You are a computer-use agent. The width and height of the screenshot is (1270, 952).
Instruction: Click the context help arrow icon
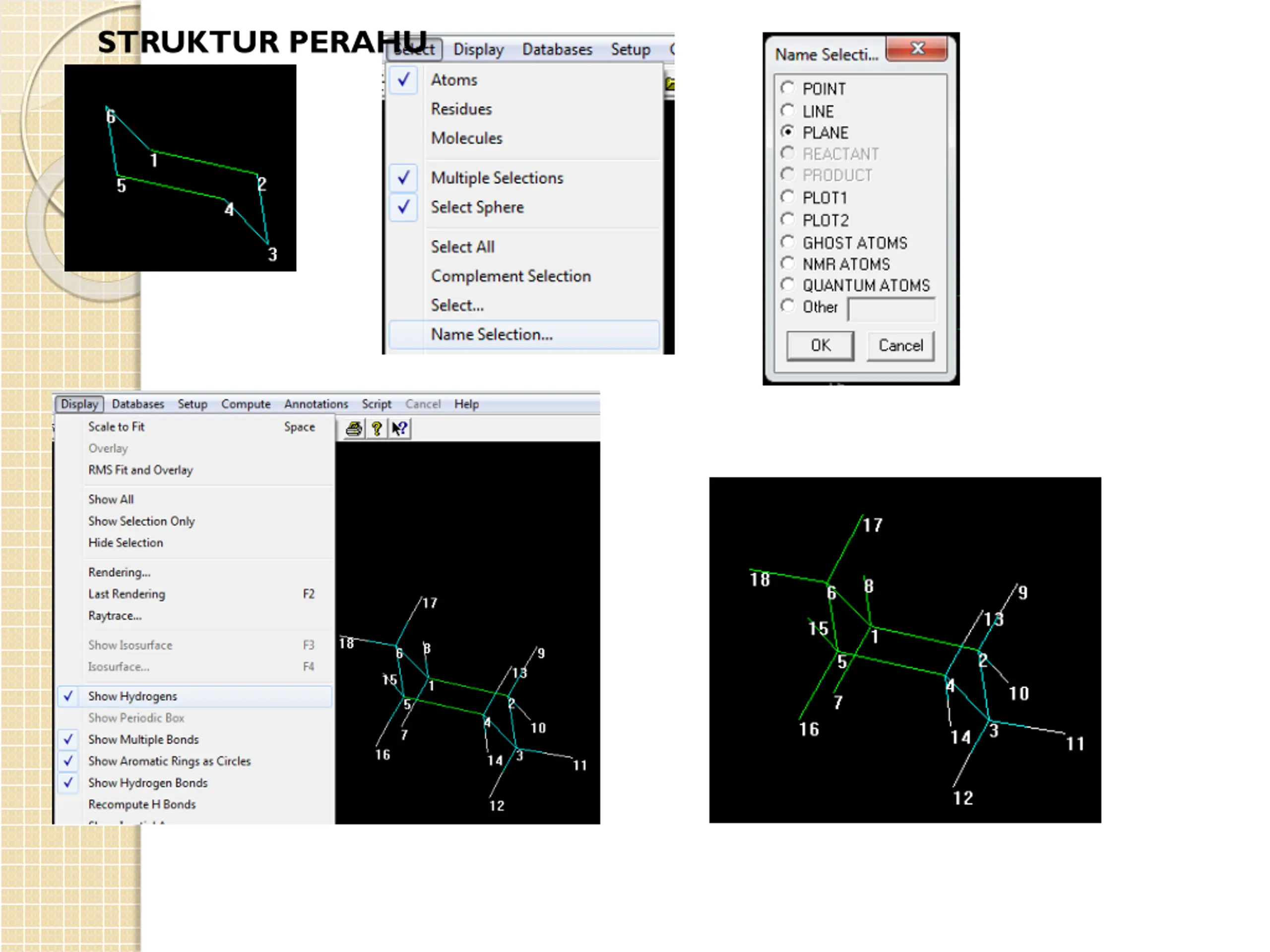point(399,428)
